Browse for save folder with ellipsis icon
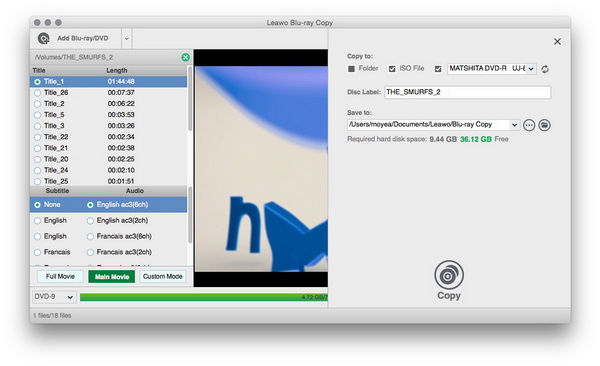Viewport: 600px width, 366px height. point(529,125)
